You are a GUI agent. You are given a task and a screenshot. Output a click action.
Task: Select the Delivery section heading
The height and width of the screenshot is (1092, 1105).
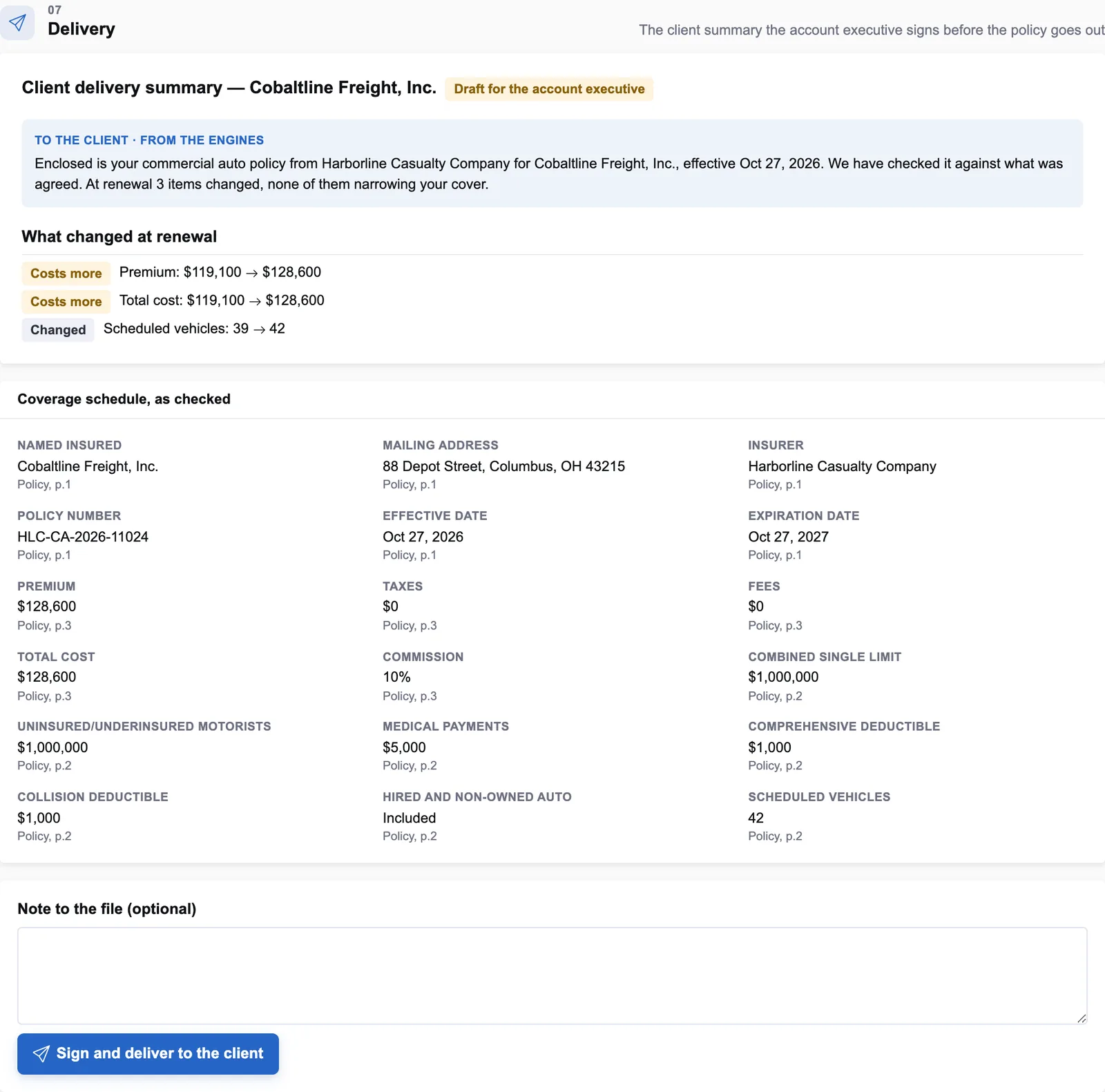81,29
